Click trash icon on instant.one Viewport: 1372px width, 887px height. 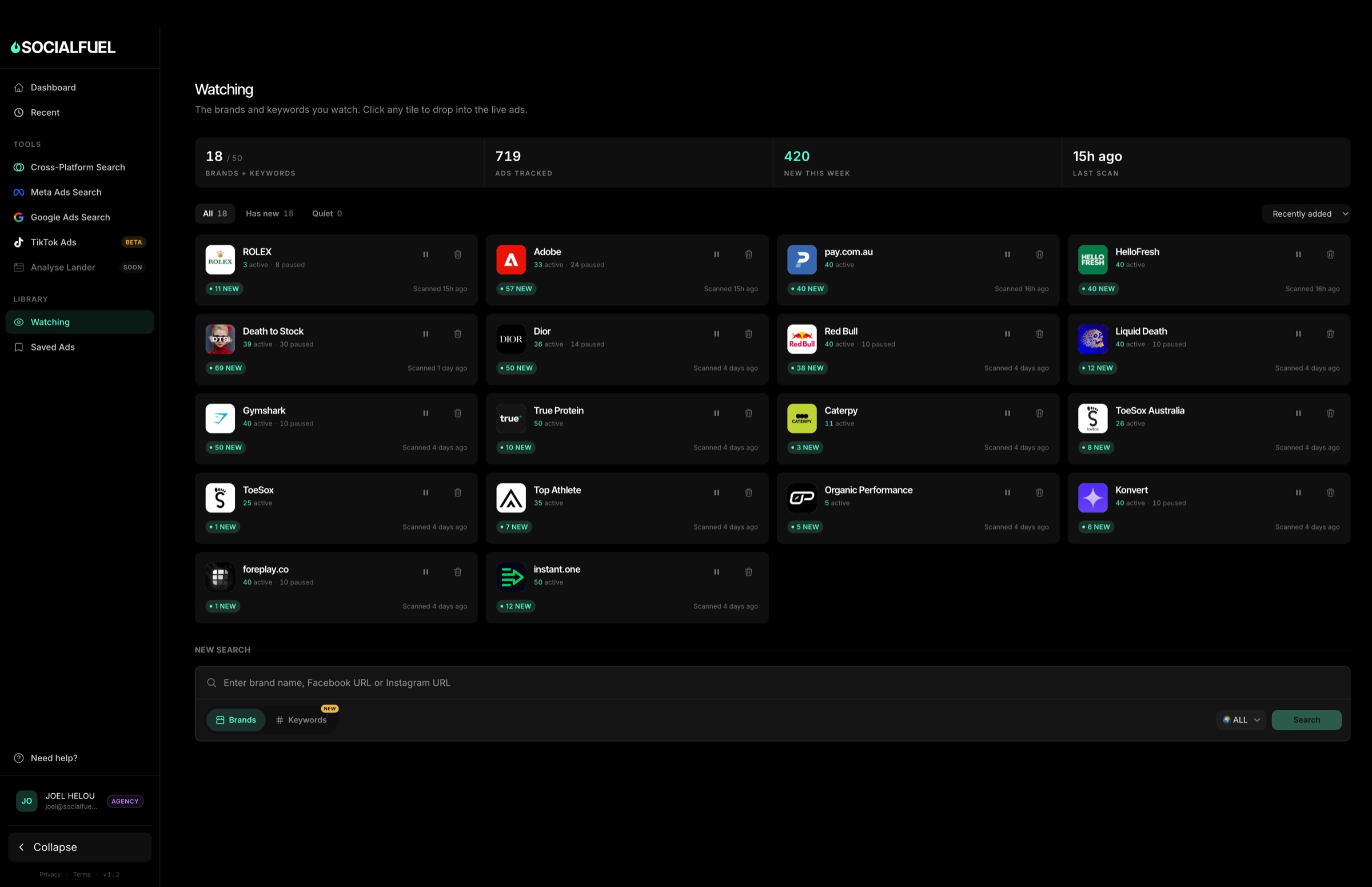click(x=748, y=572)
